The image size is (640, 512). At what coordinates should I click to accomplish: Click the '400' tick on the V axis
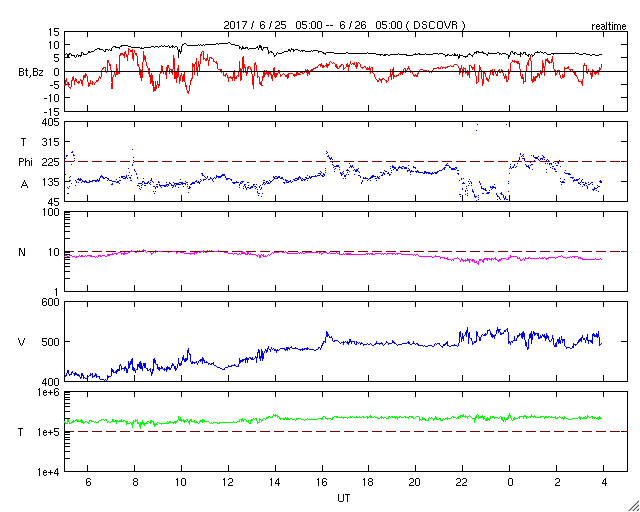(51, 381)
